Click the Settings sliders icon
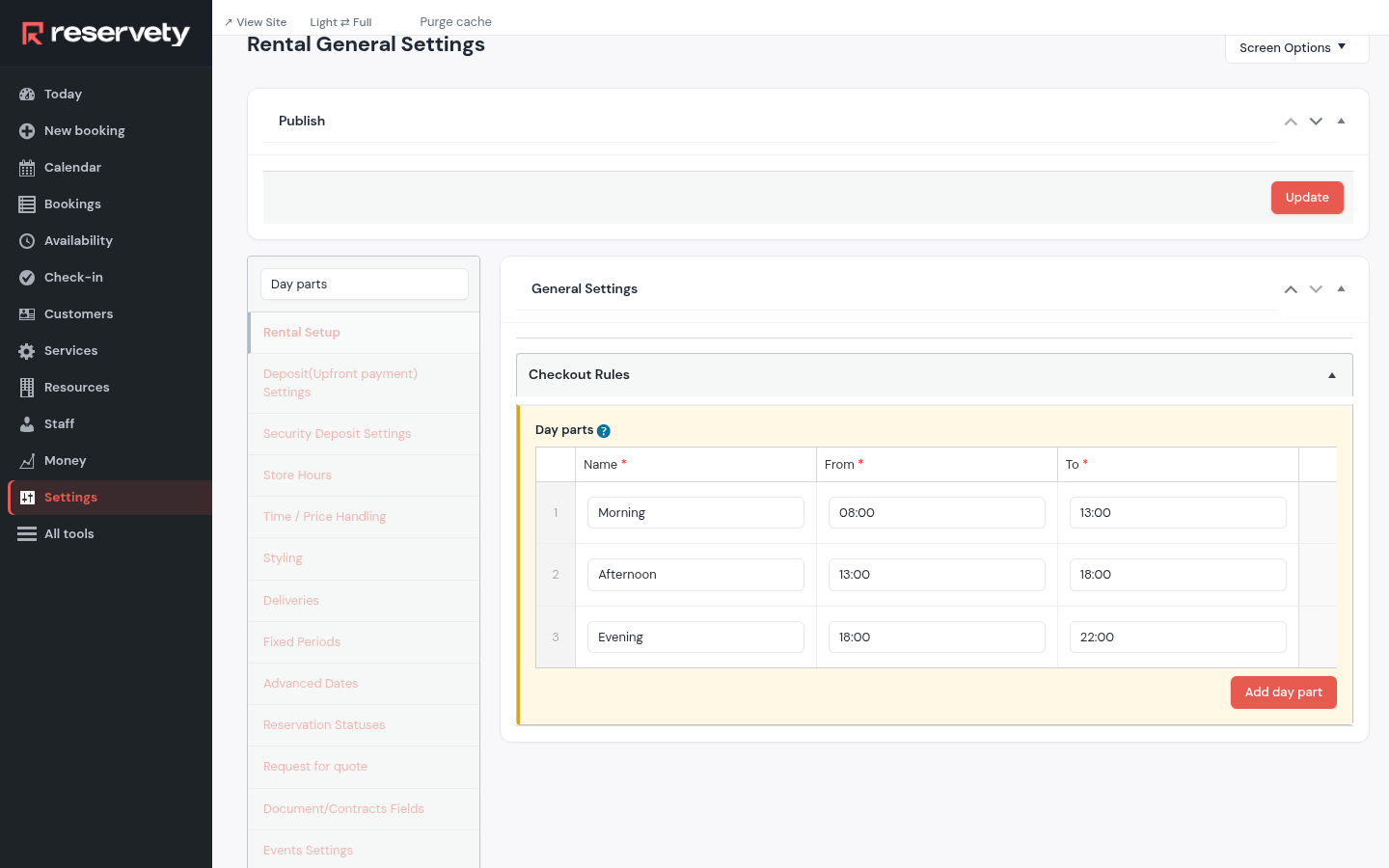 [27, 498]
